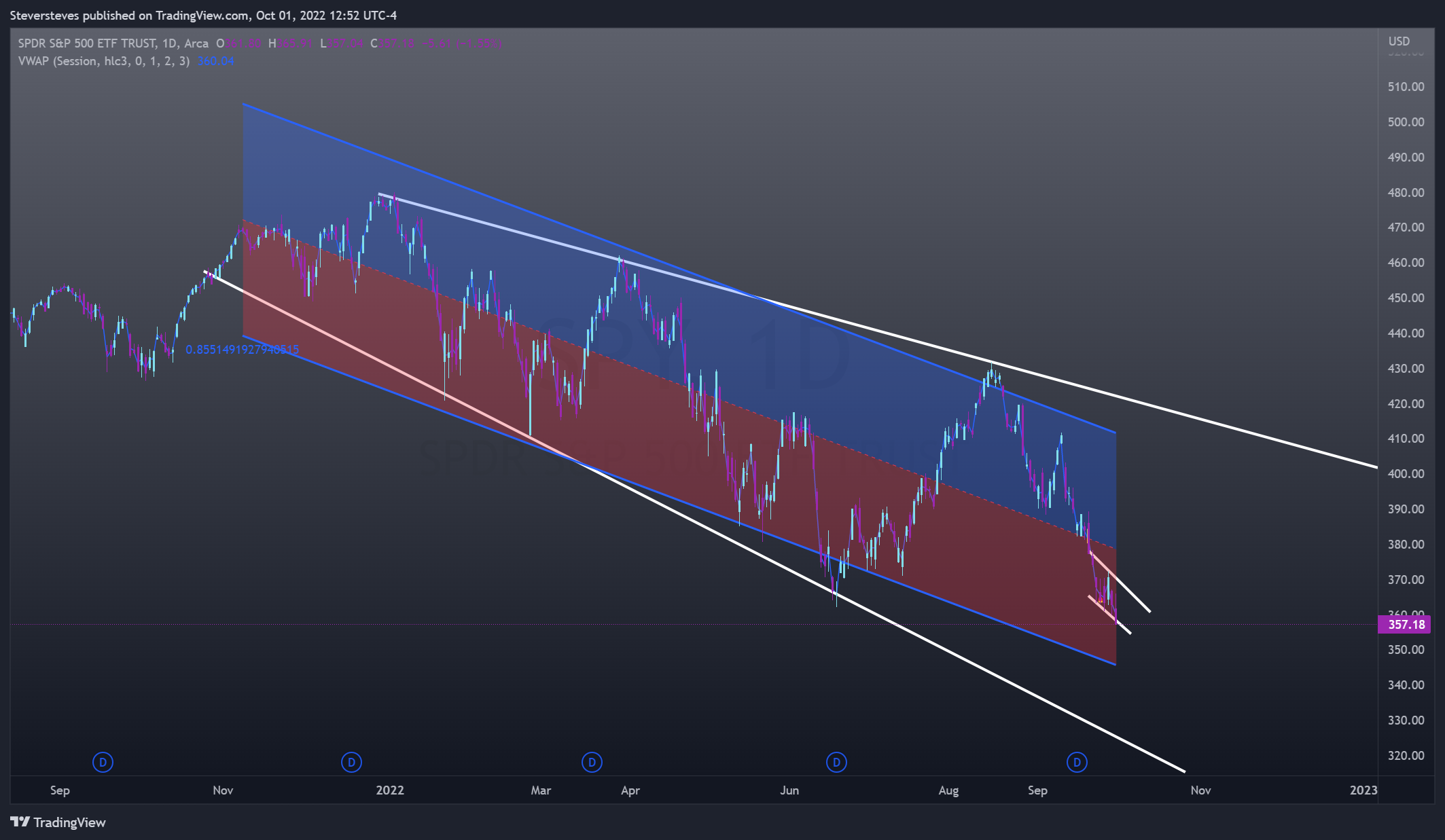The image size is (1445, 840).
Task: Click the 320.00 price axis label
Action: pyautogui.click(x=1406, y=756)
